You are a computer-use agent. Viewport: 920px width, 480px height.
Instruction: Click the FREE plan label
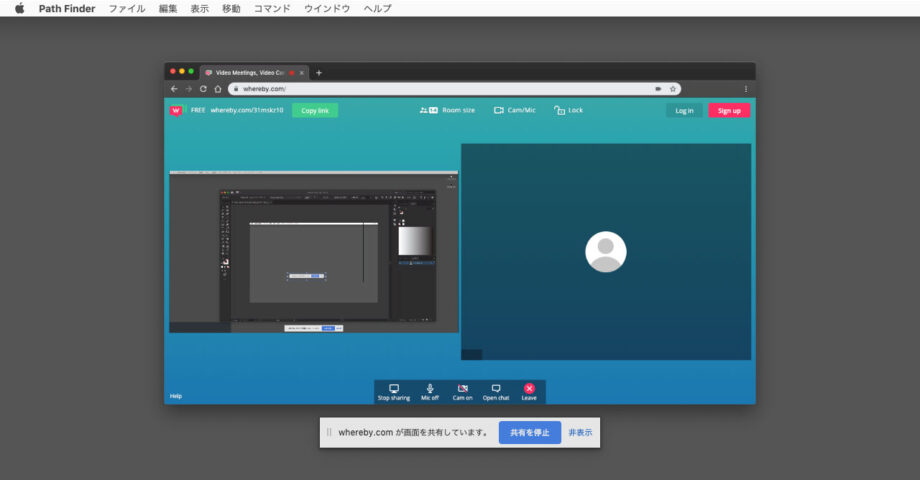click(198, 110)
